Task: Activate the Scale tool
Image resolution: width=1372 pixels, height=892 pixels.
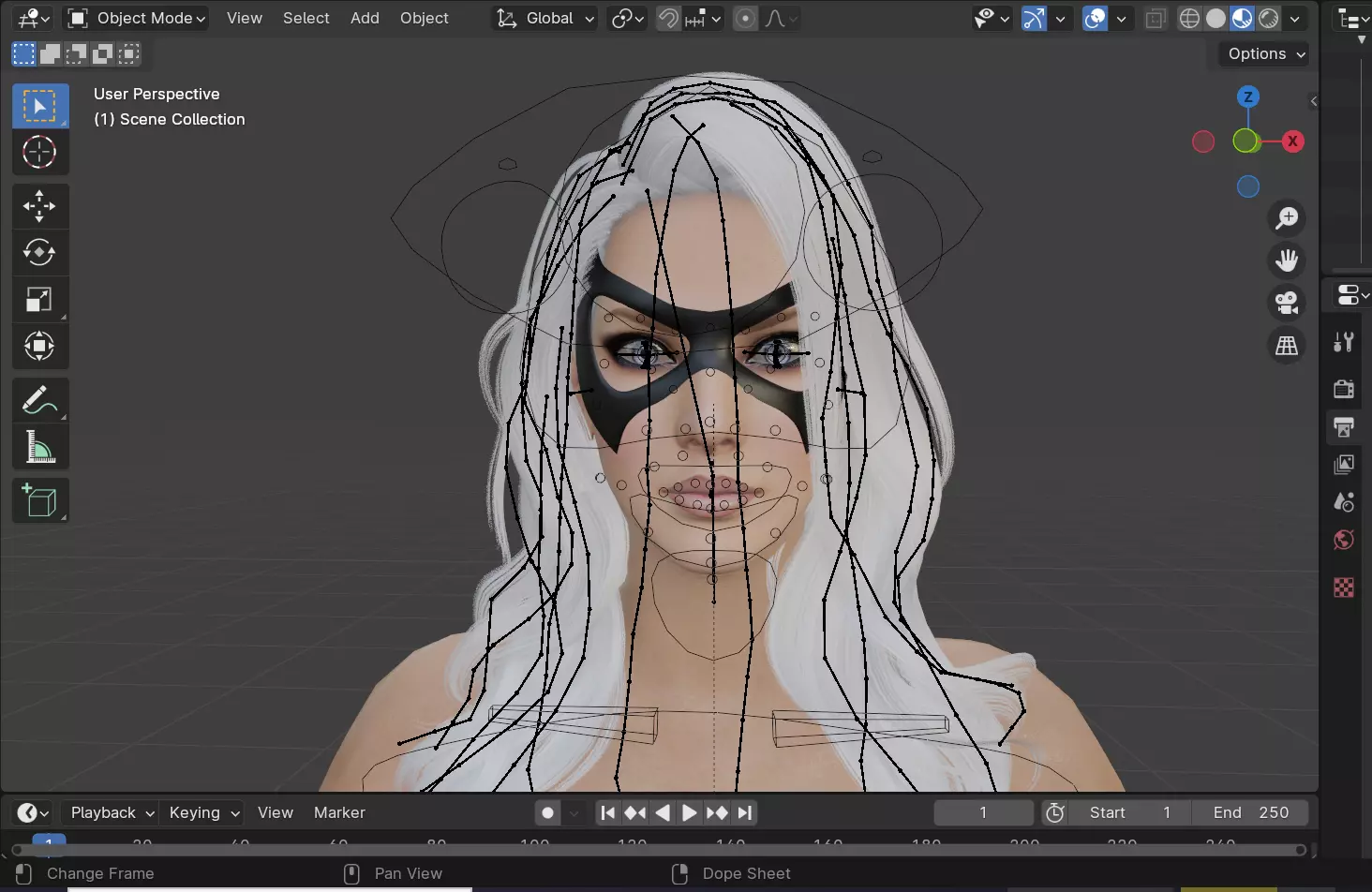Action: coord(39,300)
